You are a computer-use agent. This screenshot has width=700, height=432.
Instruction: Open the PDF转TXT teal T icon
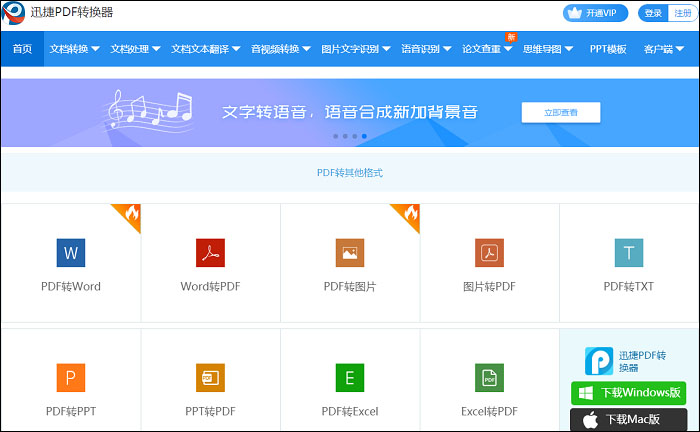click(629, 253)
